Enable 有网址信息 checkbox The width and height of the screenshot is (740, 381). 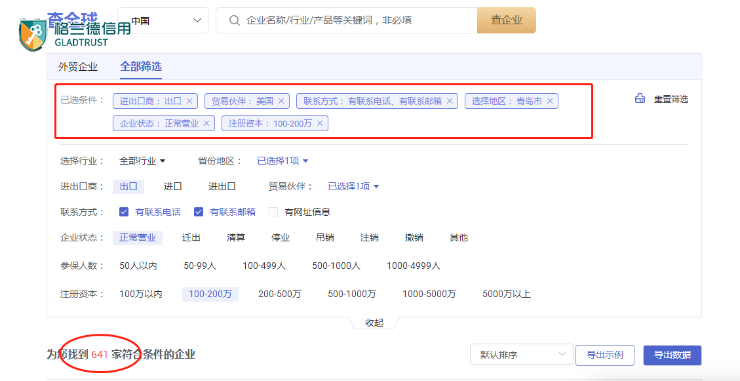pyautogui.click(x=273, y=212)
